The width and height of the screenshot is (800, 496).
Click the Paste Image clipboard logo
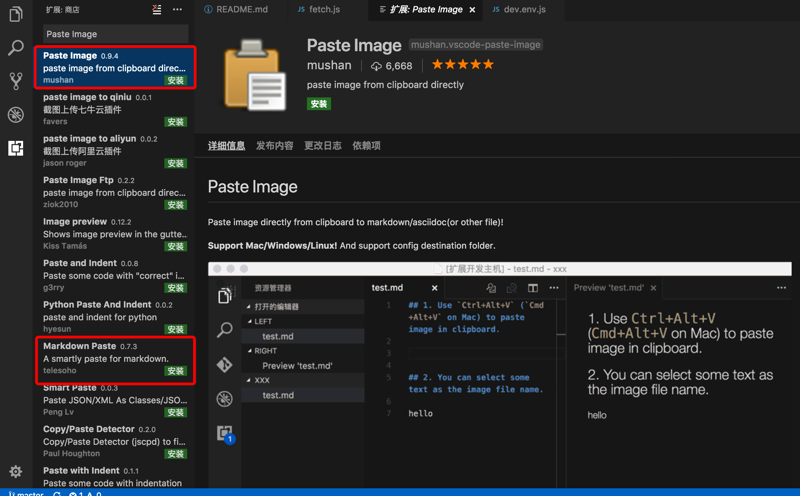tap(255, 75)
